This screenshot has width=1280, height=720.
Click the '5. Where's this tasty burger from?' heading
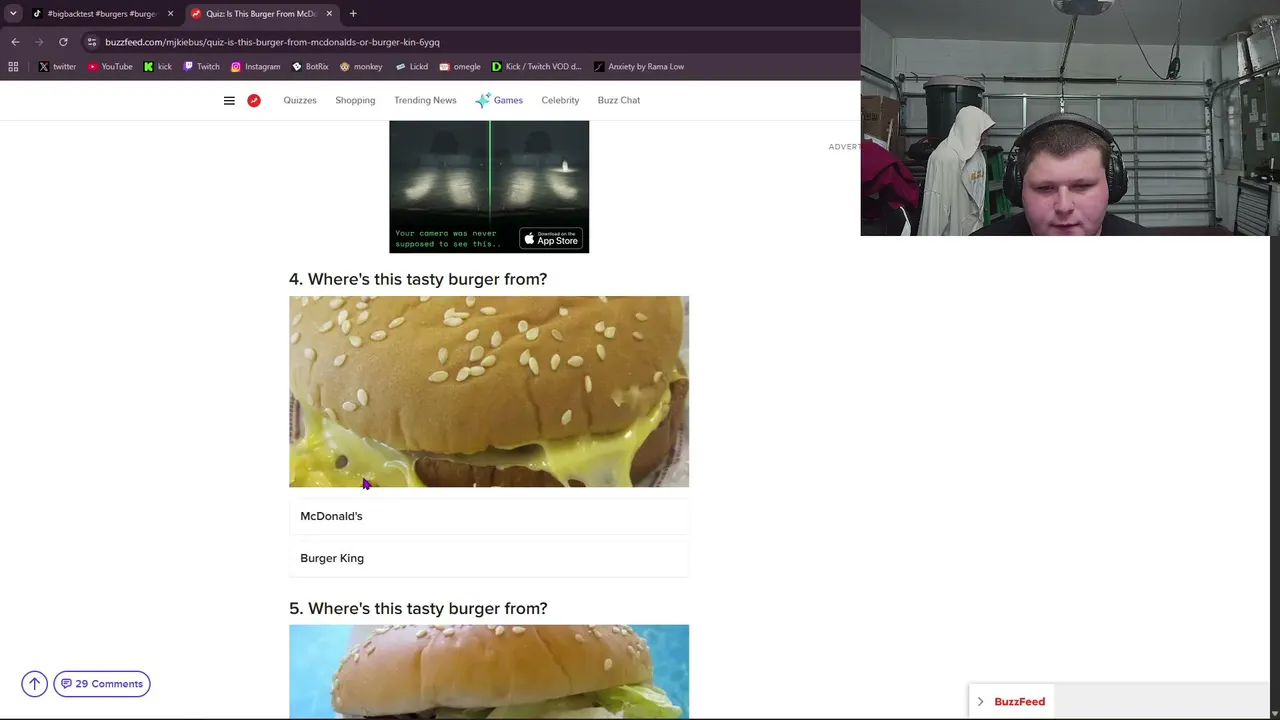(418, 608)
